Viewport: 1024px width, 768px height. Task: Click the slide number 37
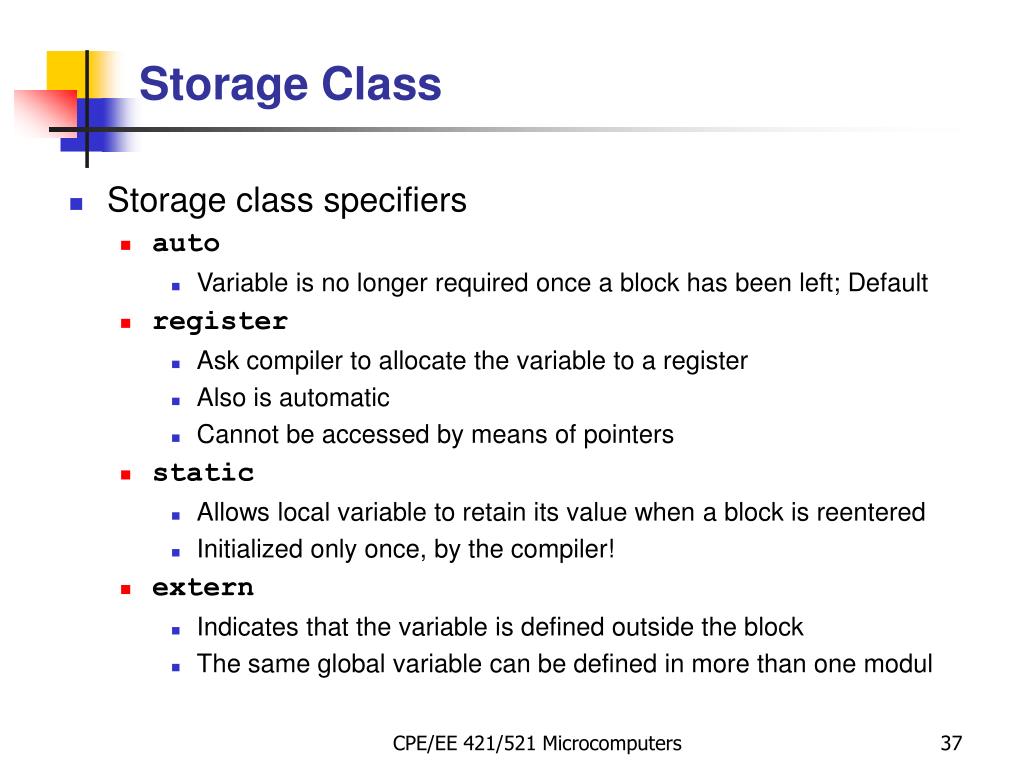tap(951, 743)
